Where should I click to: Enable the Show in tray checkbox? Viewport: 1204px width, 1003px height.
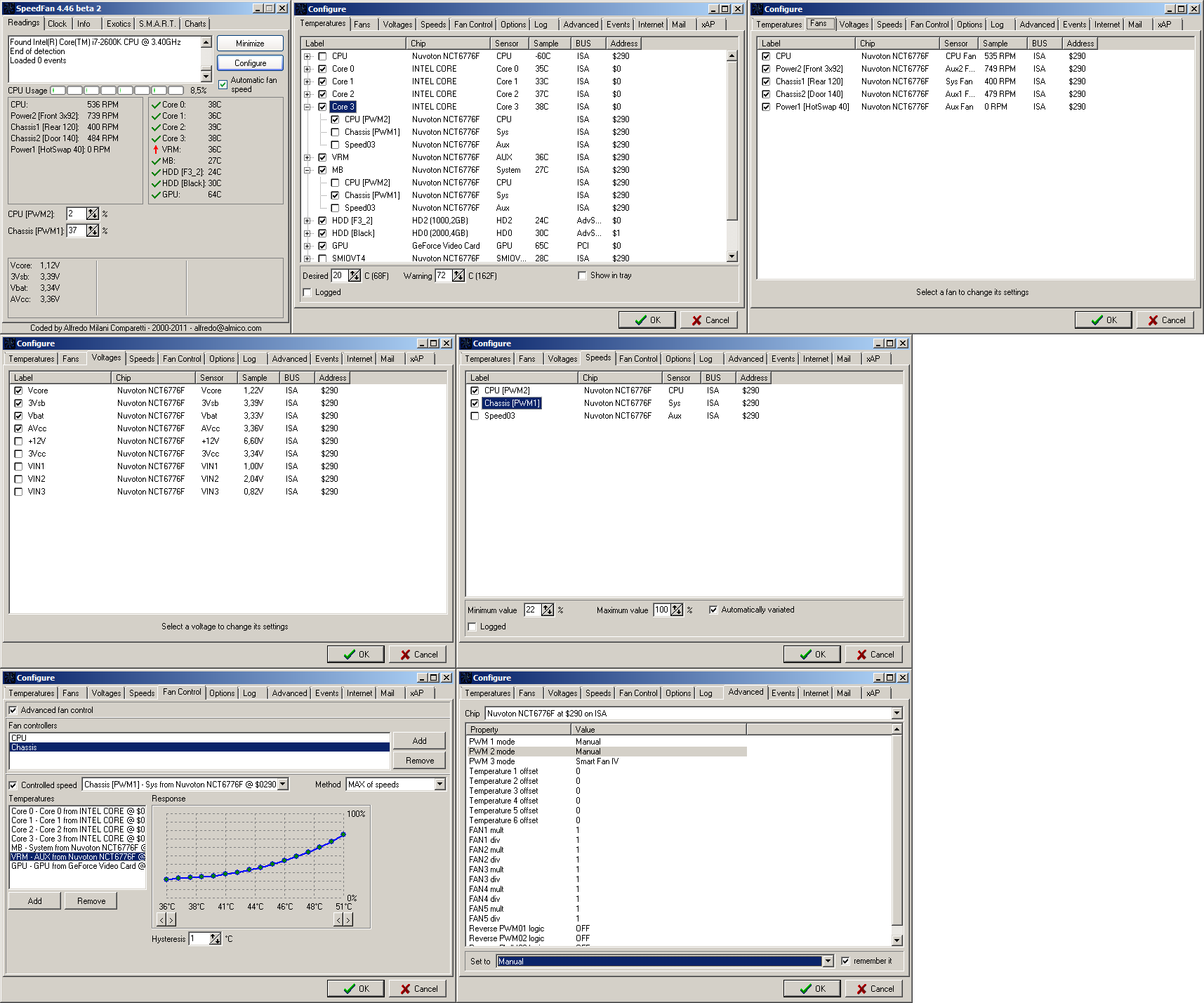582,275
